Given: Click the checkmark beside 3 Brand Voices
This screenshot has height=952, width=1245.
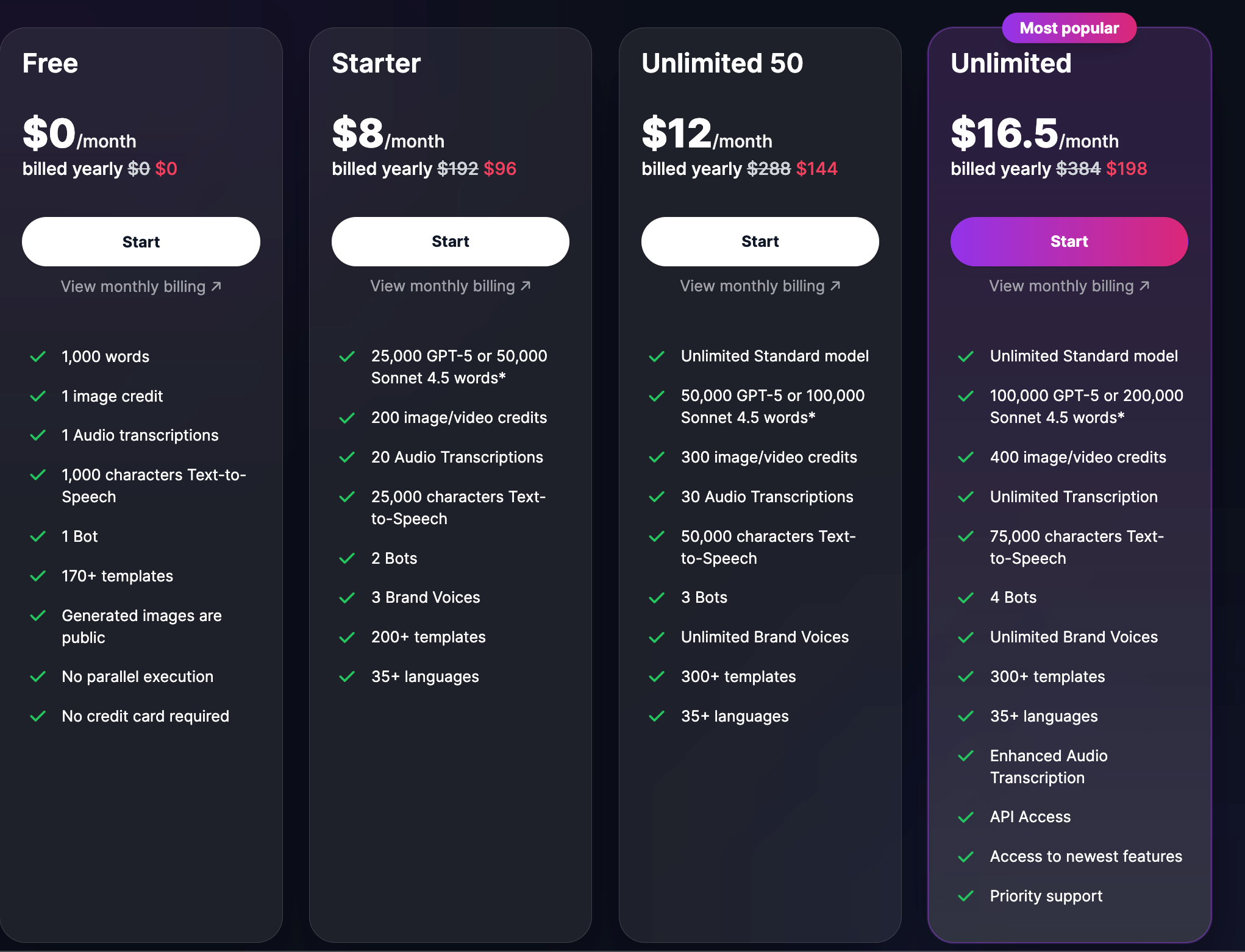Looking at the screenshot, I should (x=348, y=598).
